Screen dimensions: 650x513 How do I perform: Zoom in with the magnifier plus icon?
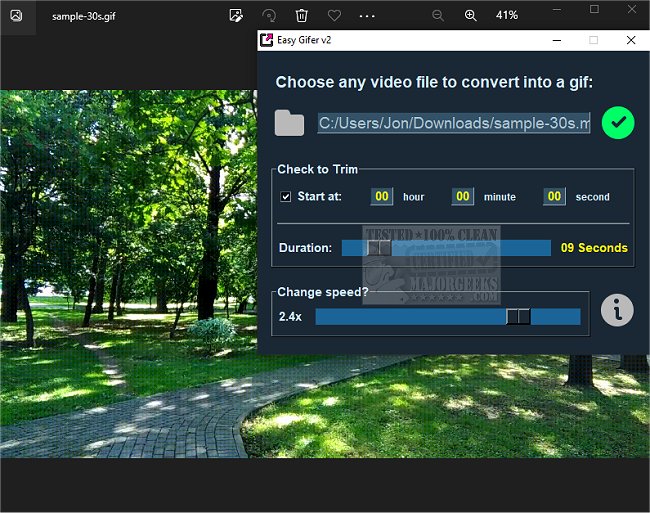pyautogui.click(x=471, y=16)
